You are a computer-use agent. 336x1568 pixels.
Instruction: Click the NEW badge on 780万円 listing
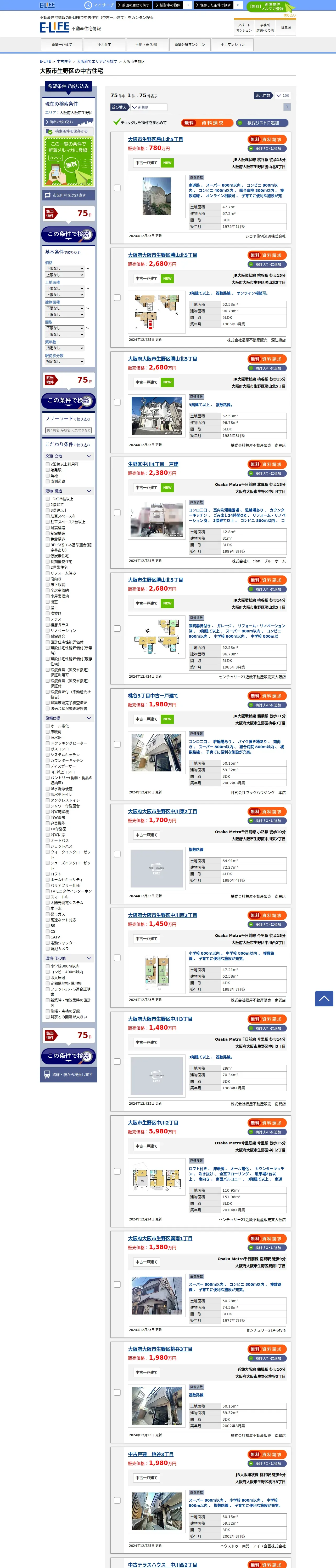pyautogui.click(x=167, y=163)
